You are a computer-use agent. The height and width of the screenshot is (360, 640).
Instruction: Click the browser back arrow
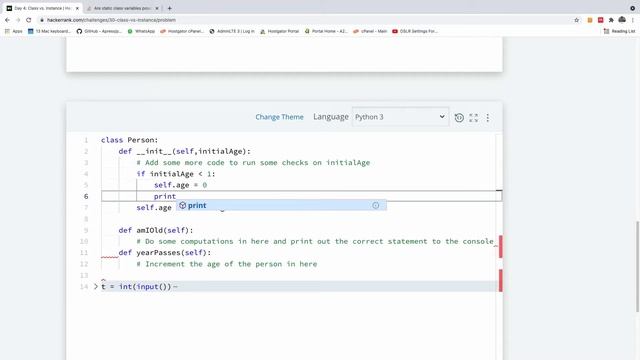[7, 20]
